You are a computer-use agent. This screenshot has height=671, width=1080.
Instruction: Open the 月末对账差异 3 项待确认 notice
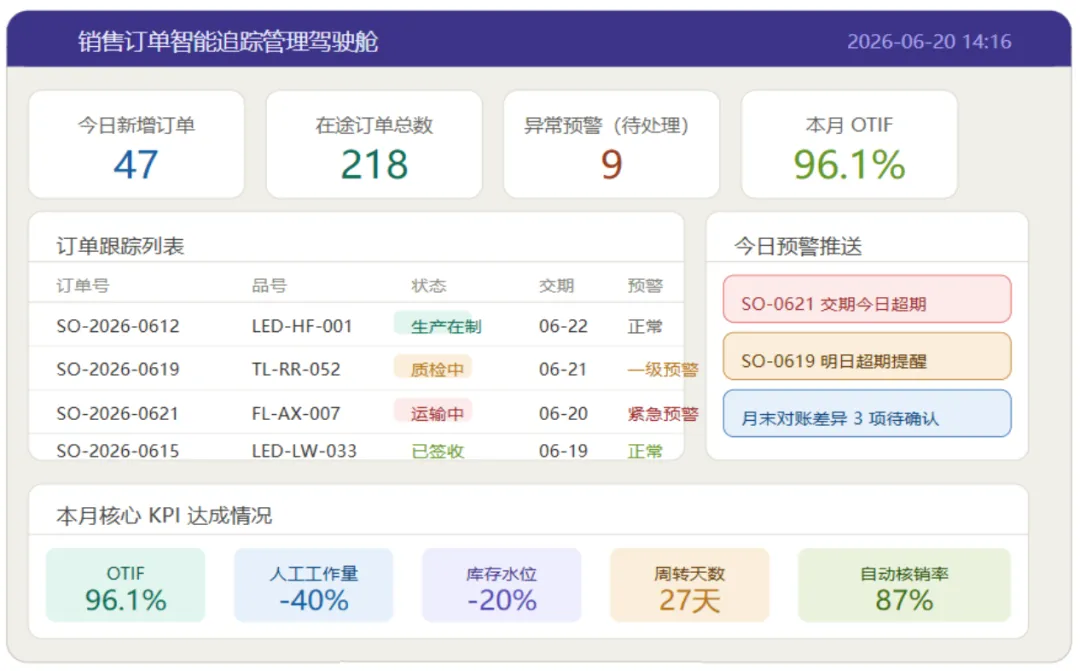pos(867,413)
